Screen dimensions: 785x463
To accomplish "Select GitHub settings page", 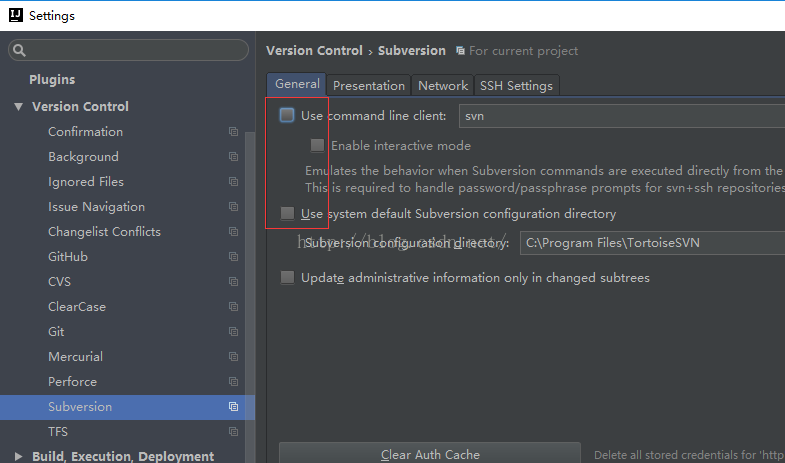I will [x=68, y=257].
